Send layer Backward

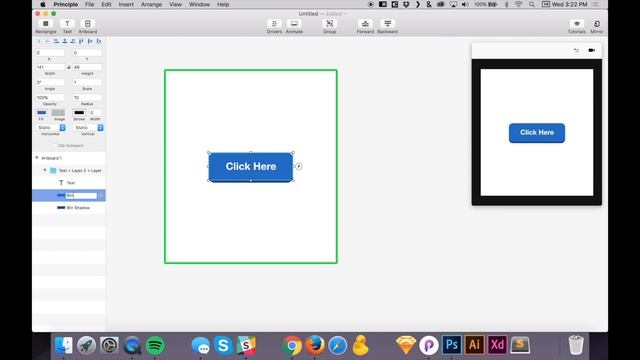[387, 26]
